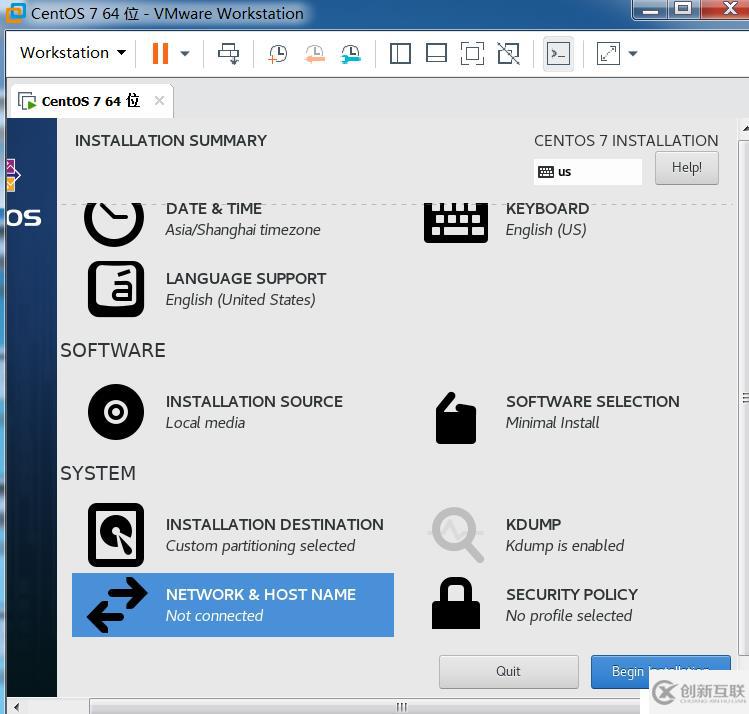Click Asia/Shanghai timezone text
Viewport: 749px width, 714px height.
pyautogui.click(x=243, y=230)
